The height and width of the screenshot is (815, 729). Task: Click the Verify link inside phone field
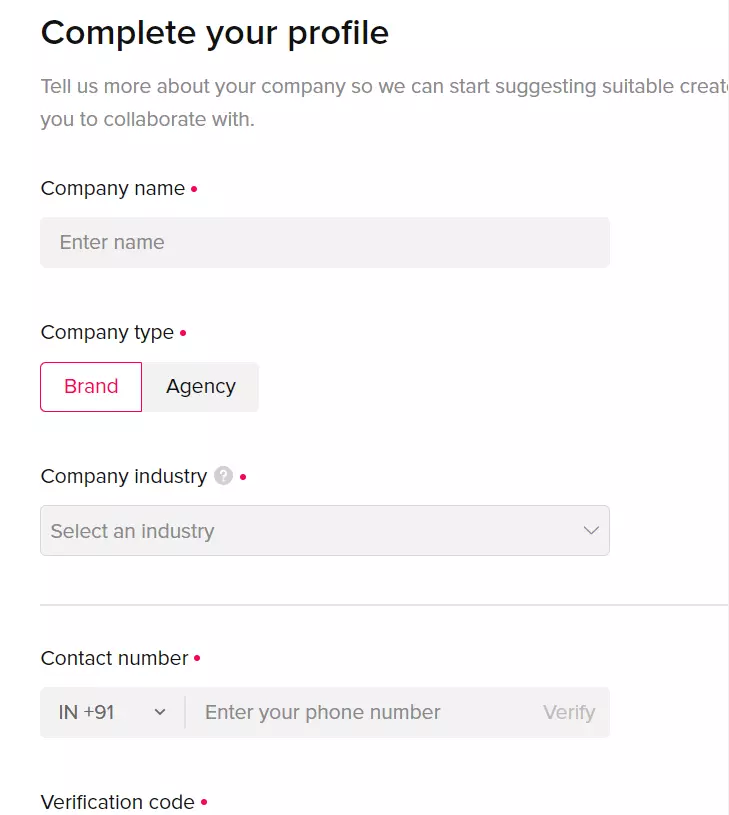click(568, 712)
